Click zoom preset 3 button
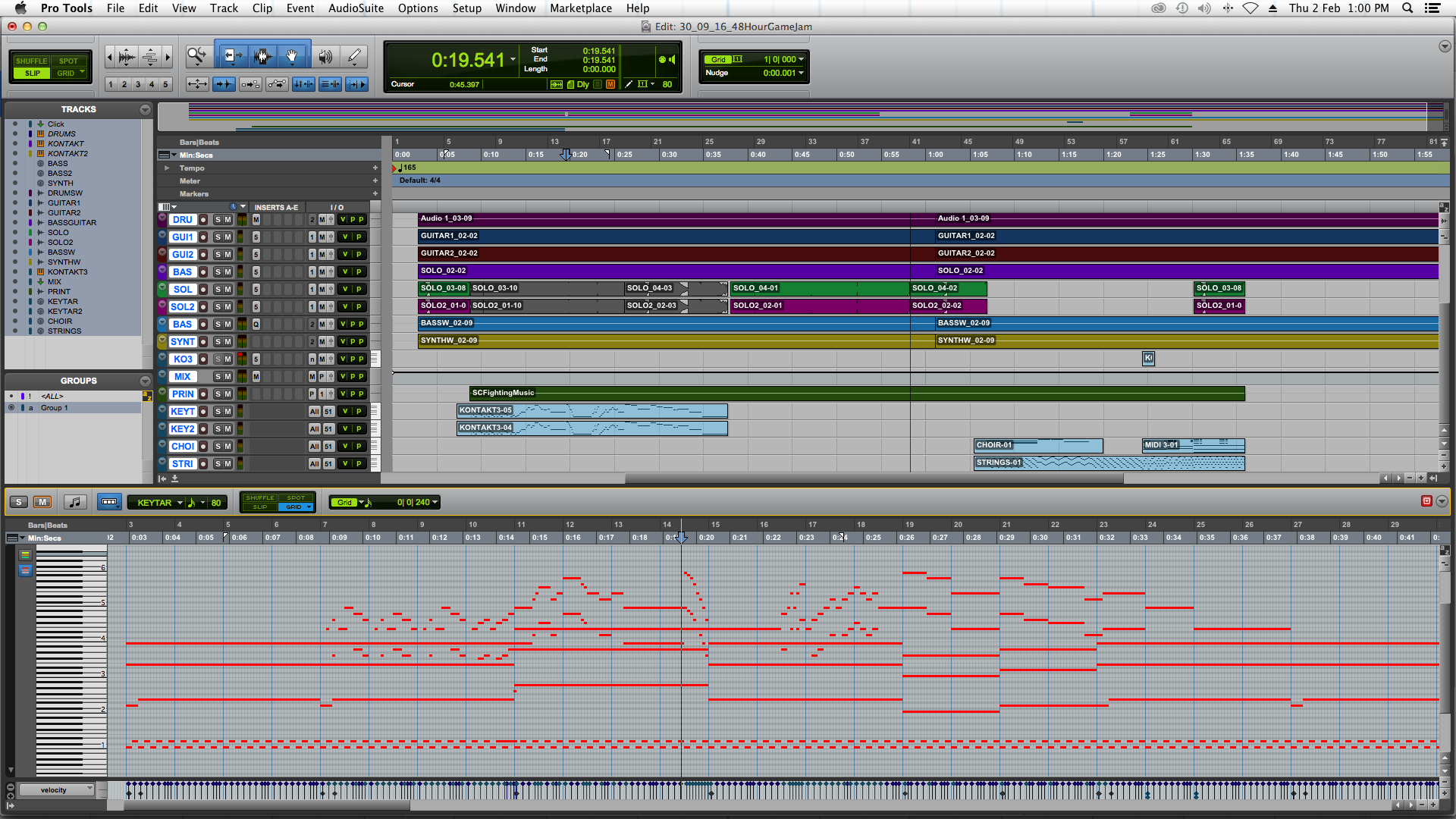Screen dimensions: 1456x819 pos(138,84)
